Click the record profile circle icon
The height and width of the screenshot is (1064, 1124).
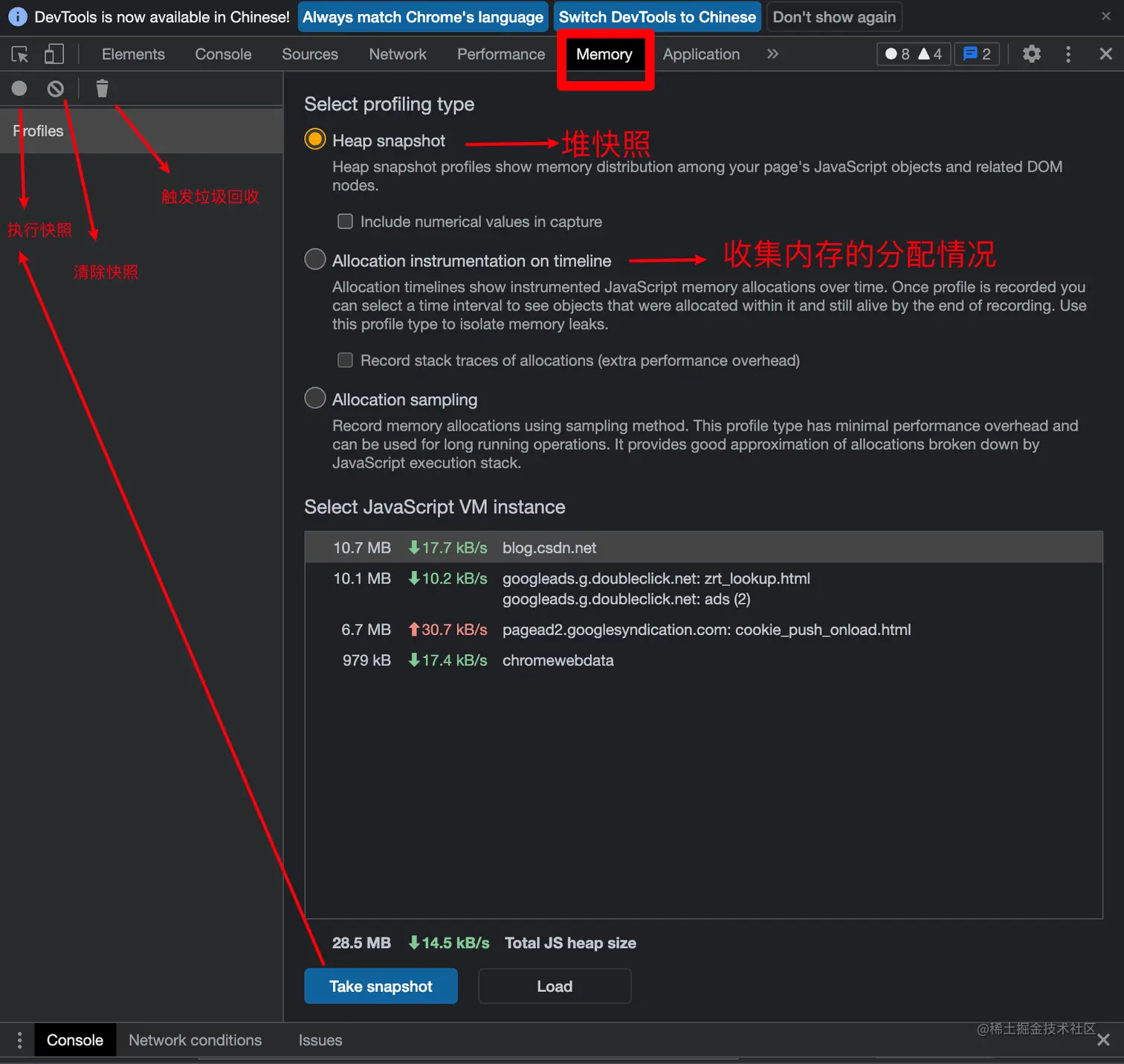point(19,88)
